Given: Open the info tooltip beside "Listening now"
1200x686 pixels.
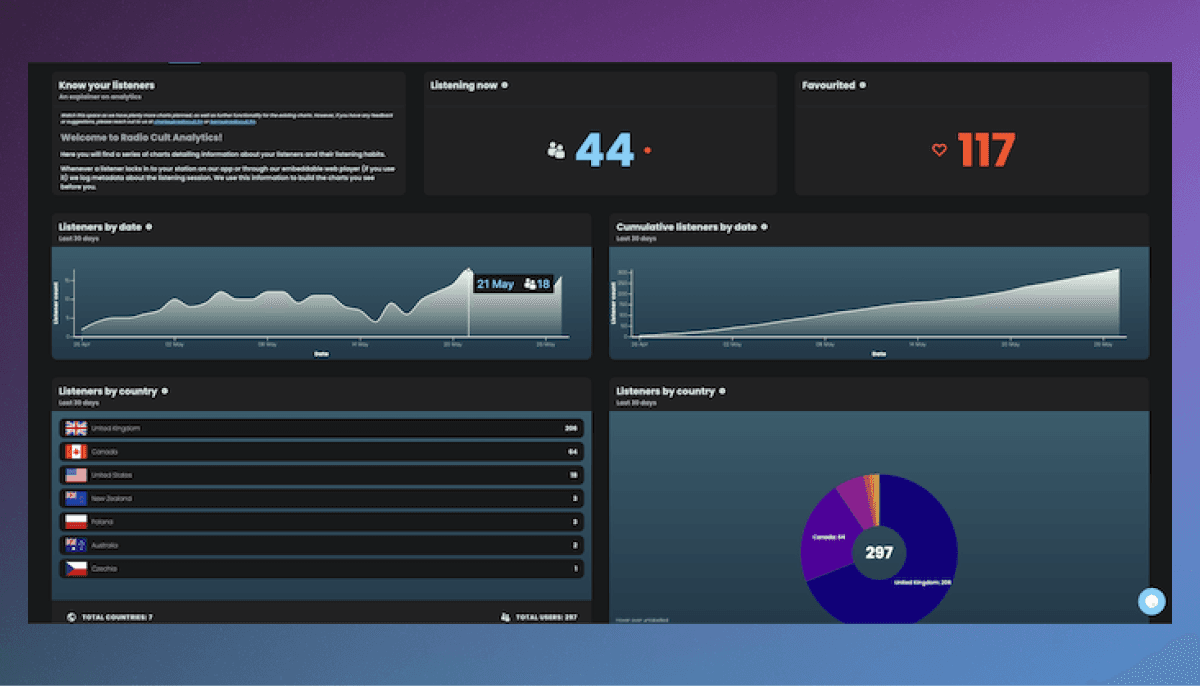Looking at the screenshot, I should click(505, 86).
